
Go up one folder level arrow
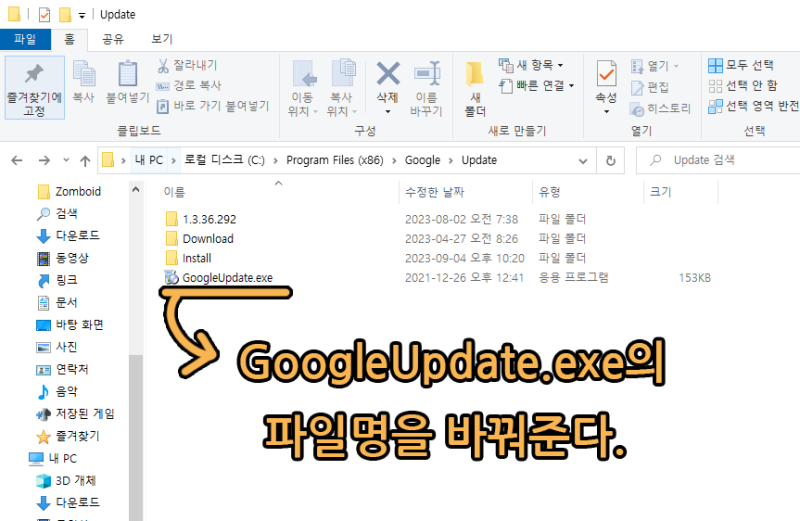[x=85, y=161]
